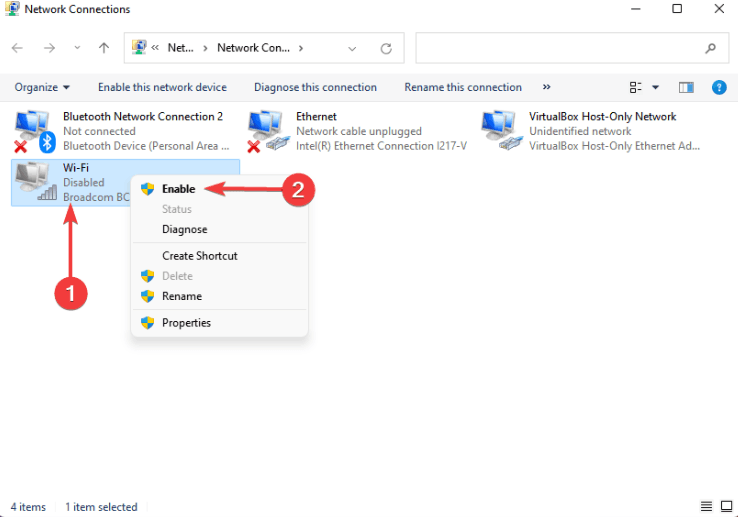Screen dimensions: 738x517
Task: Open recent locations dropdown arrow
Action: point(77,48)
